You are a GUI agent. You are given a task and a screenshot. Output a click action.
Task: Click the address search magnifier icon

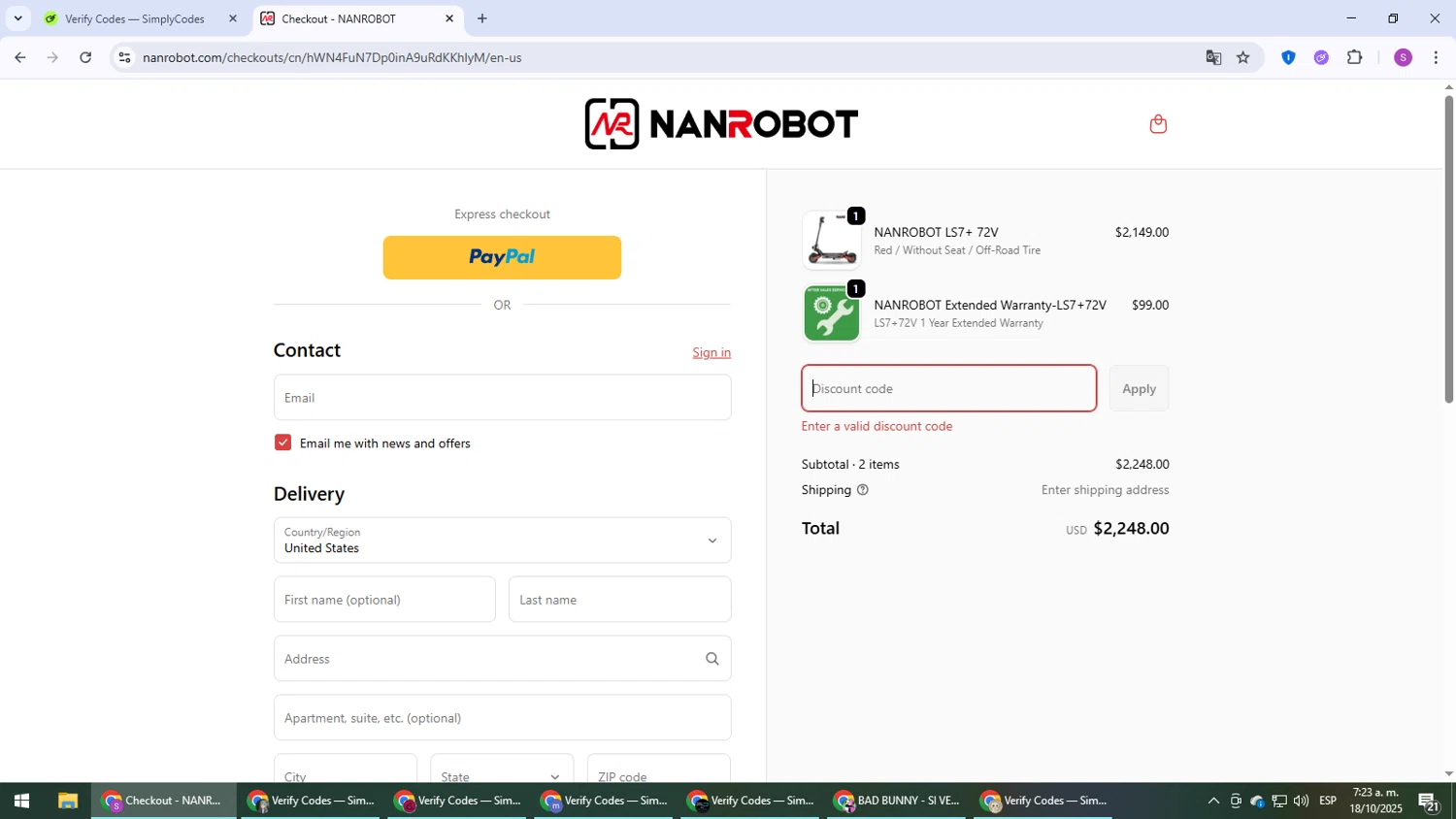point(711,659)
